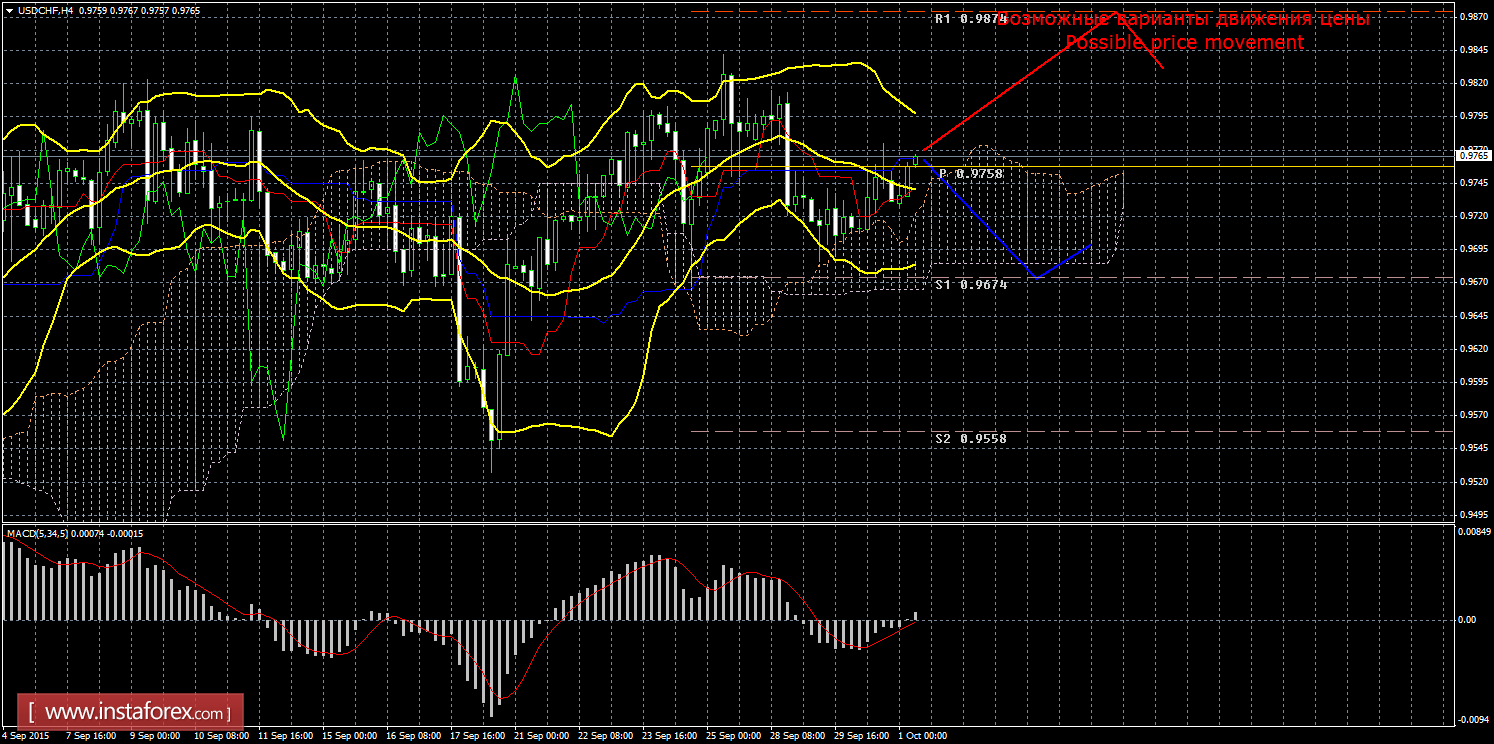Click the MACD(5,34,5) indicator label
1494x744 pixels.
click(x=38, y=534)
